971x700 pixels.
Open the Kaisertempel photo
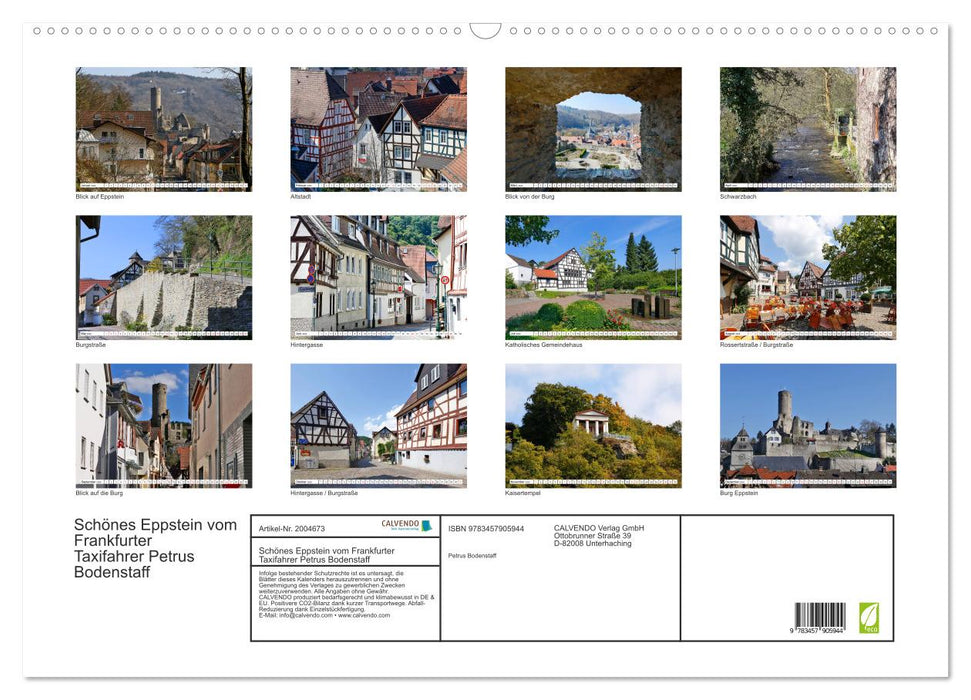(x=593, y=425)
